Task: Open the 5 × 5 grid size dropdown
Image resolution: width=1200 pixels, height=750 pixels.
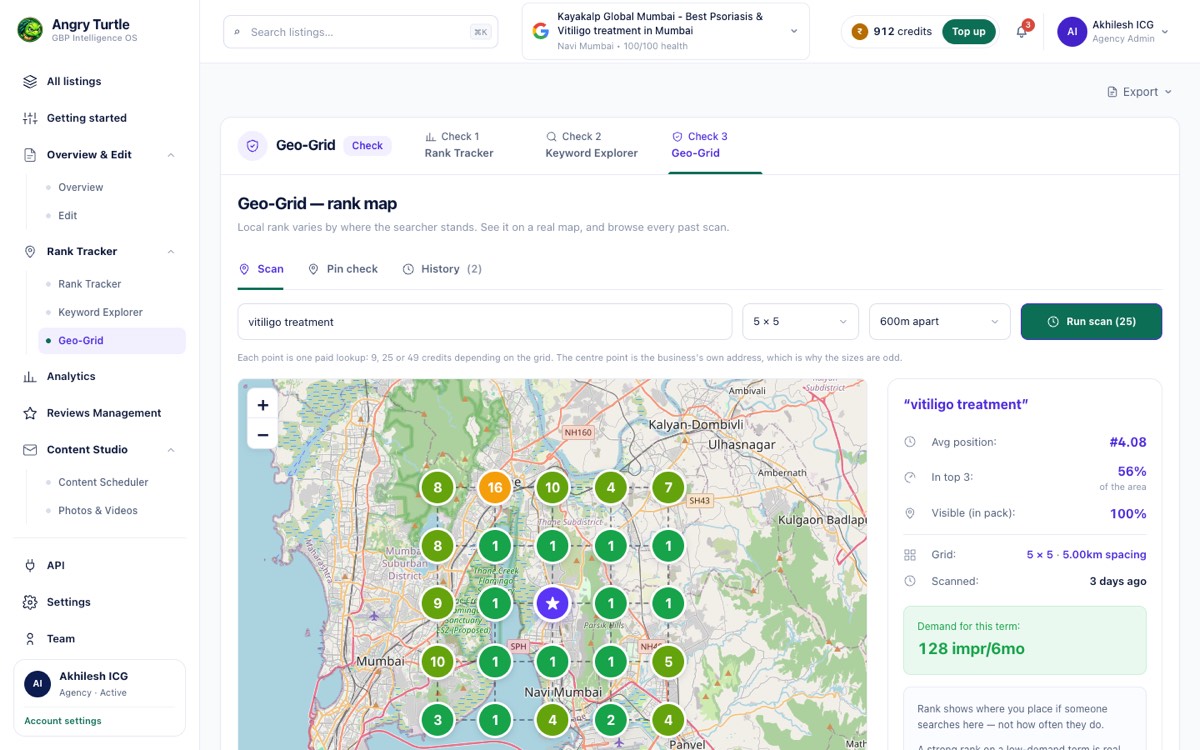Action: click(x=800, y=322)
